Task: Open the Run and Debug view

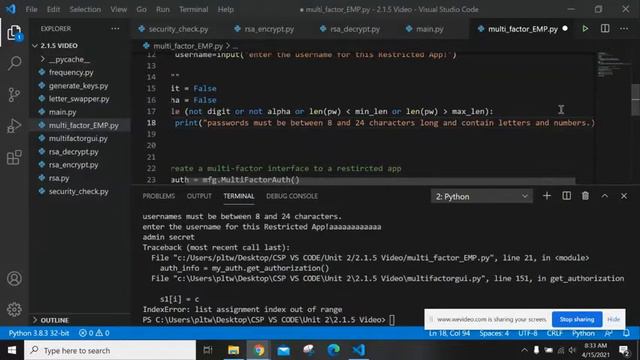Action: 14,126
